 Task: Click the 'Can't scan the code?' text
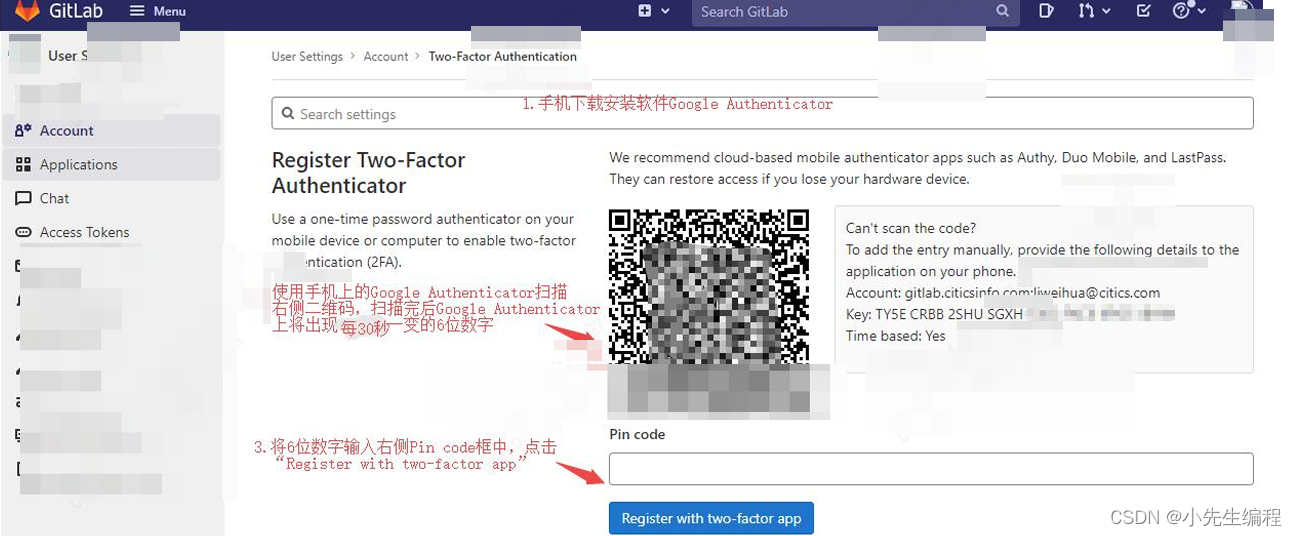pos(911,228)
